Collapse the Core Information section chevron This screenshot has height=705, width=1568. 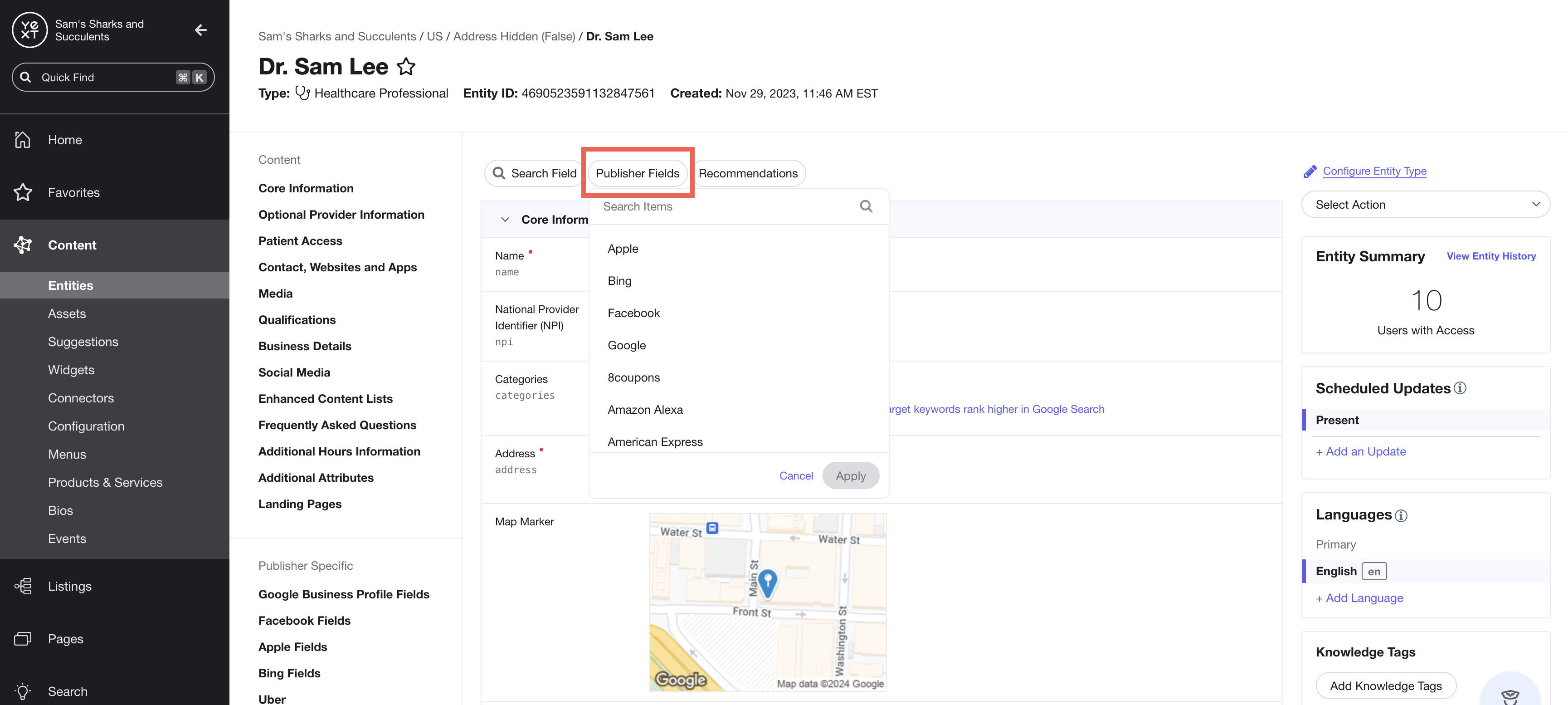(505, 220)
